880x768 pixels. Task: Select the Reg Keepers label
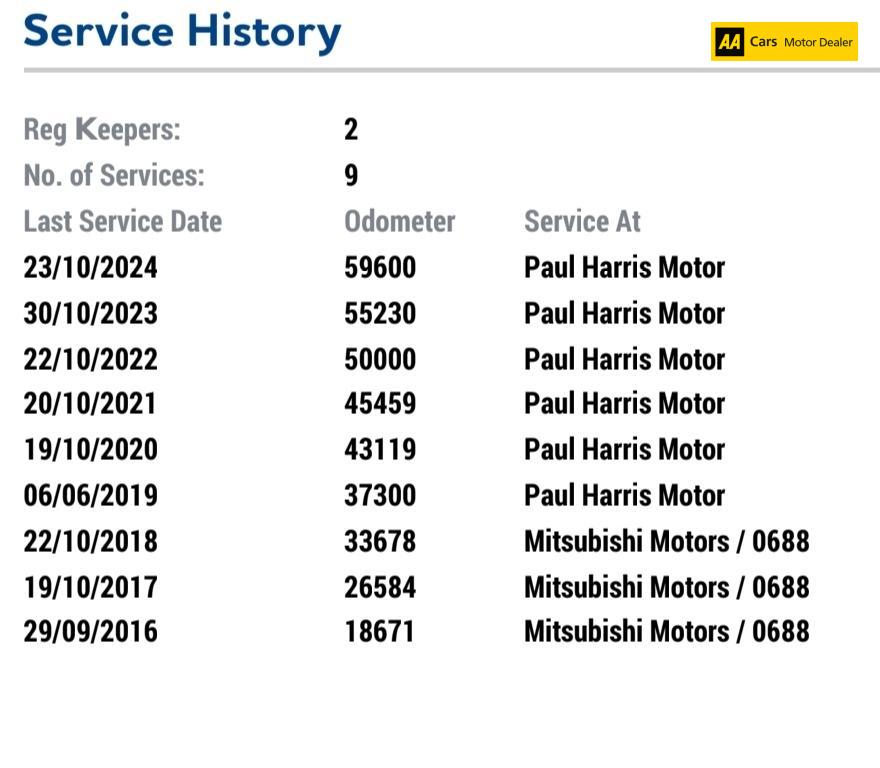tap(102, 129)
